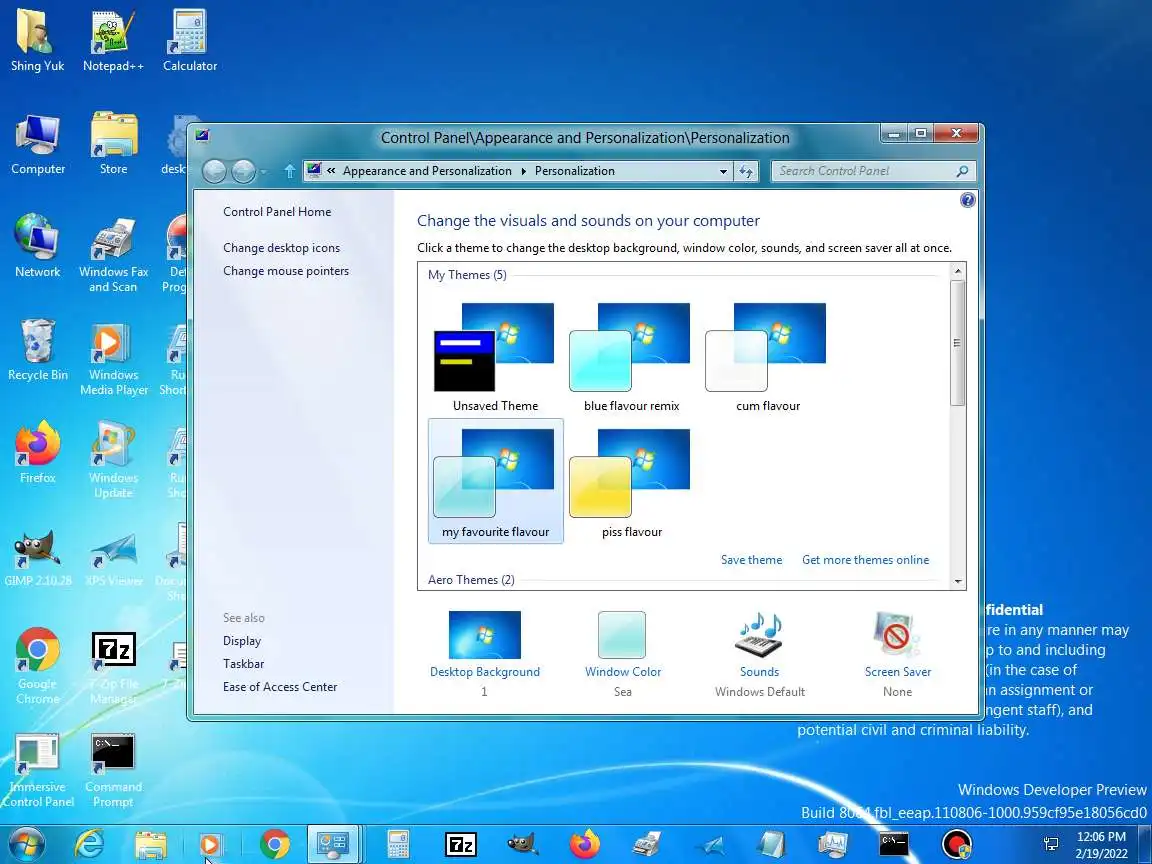The image size is (1152, 864).
Task: Expand the address bar history dropdown
Action: click(724, 171)
